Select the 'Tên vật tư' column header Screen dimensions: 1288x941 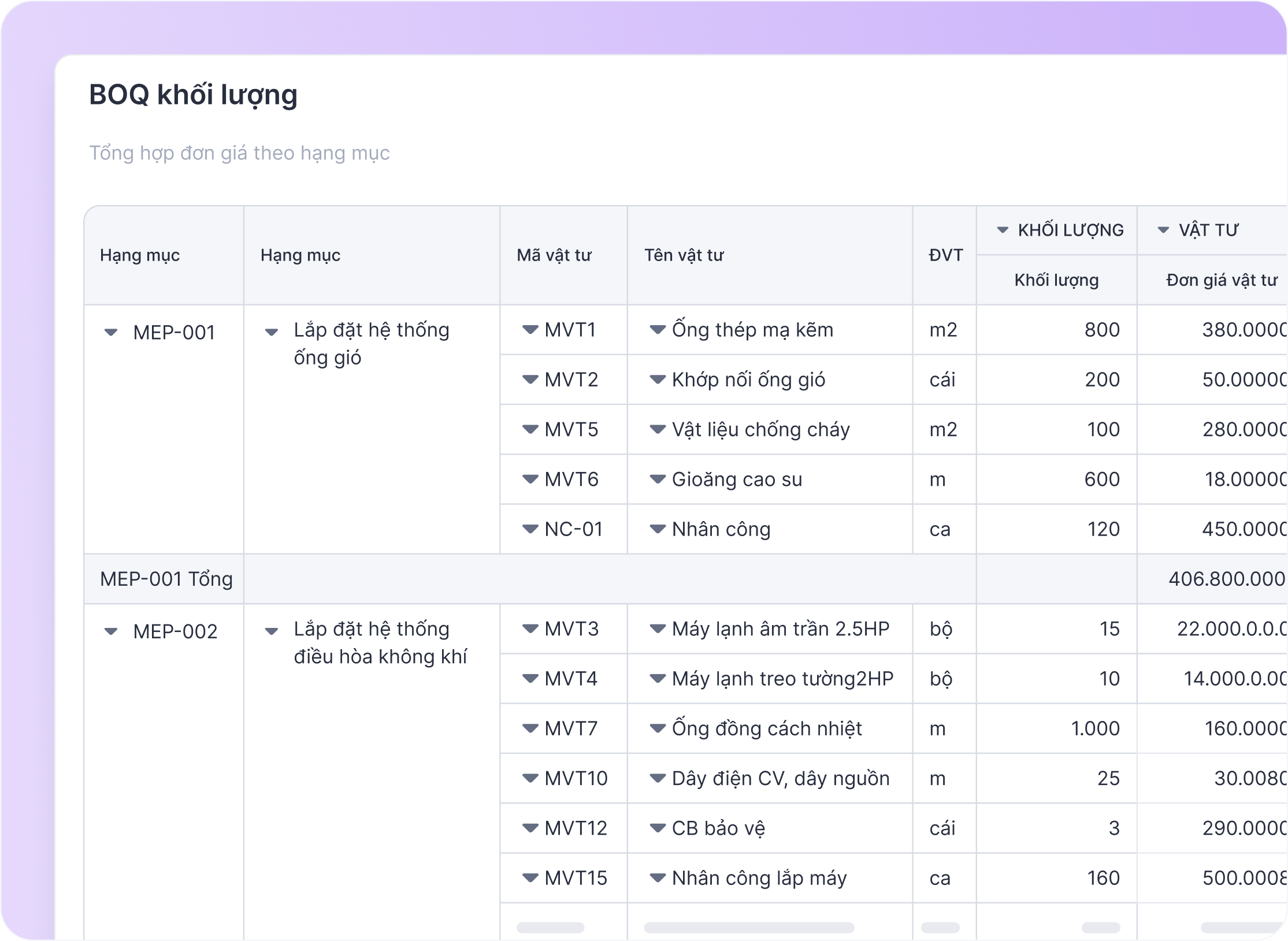[684, 255]
